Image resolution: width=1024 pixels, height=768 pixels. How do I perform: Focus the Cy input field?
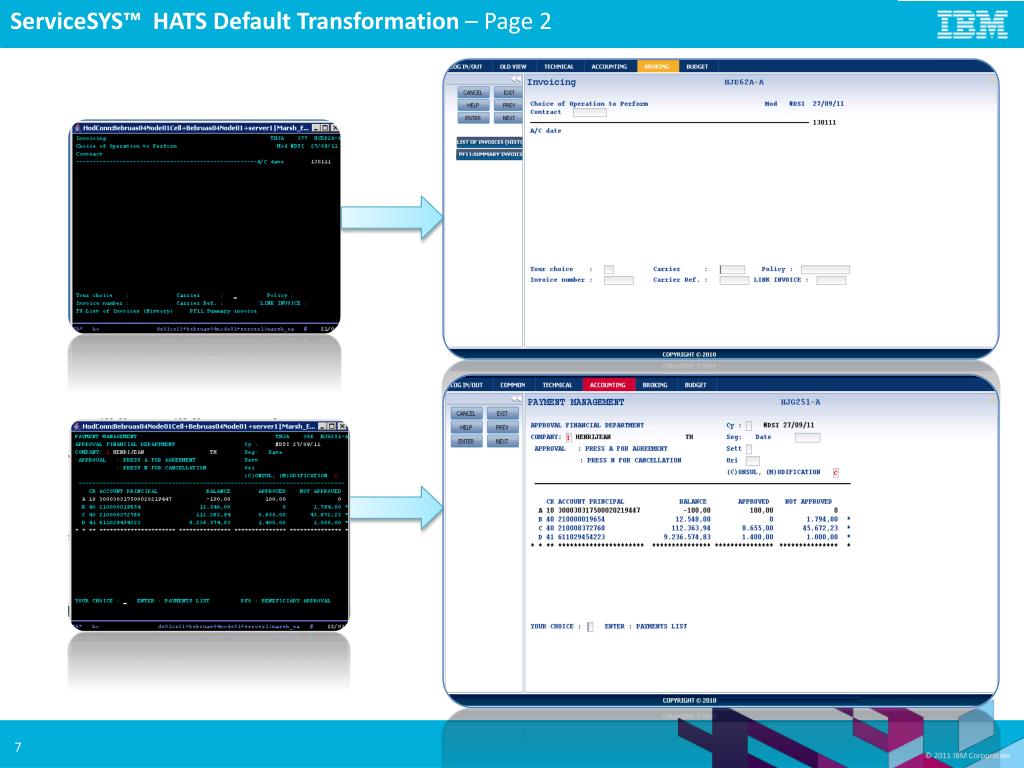coord(748,426)
